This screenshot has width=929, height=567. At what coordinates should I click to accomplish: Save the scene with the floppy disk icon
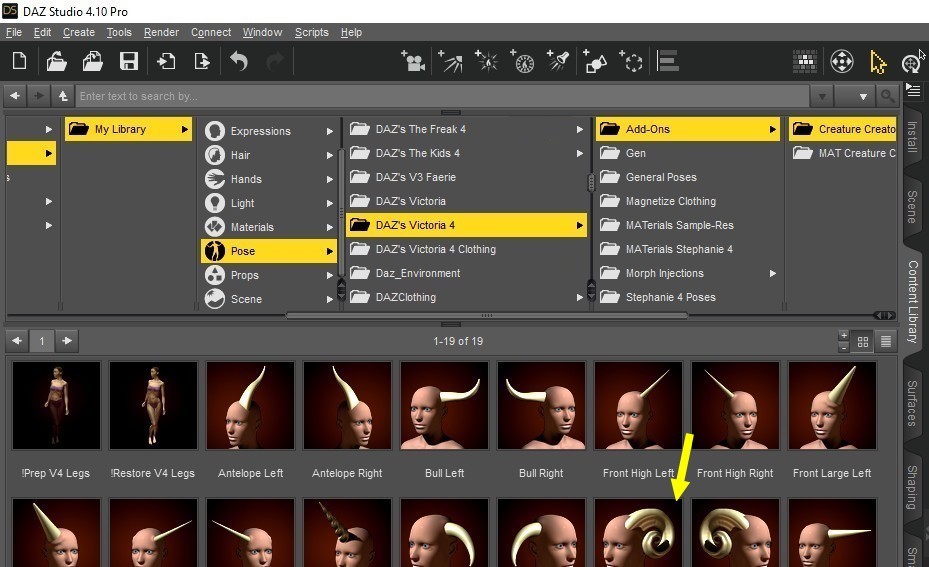129,61
